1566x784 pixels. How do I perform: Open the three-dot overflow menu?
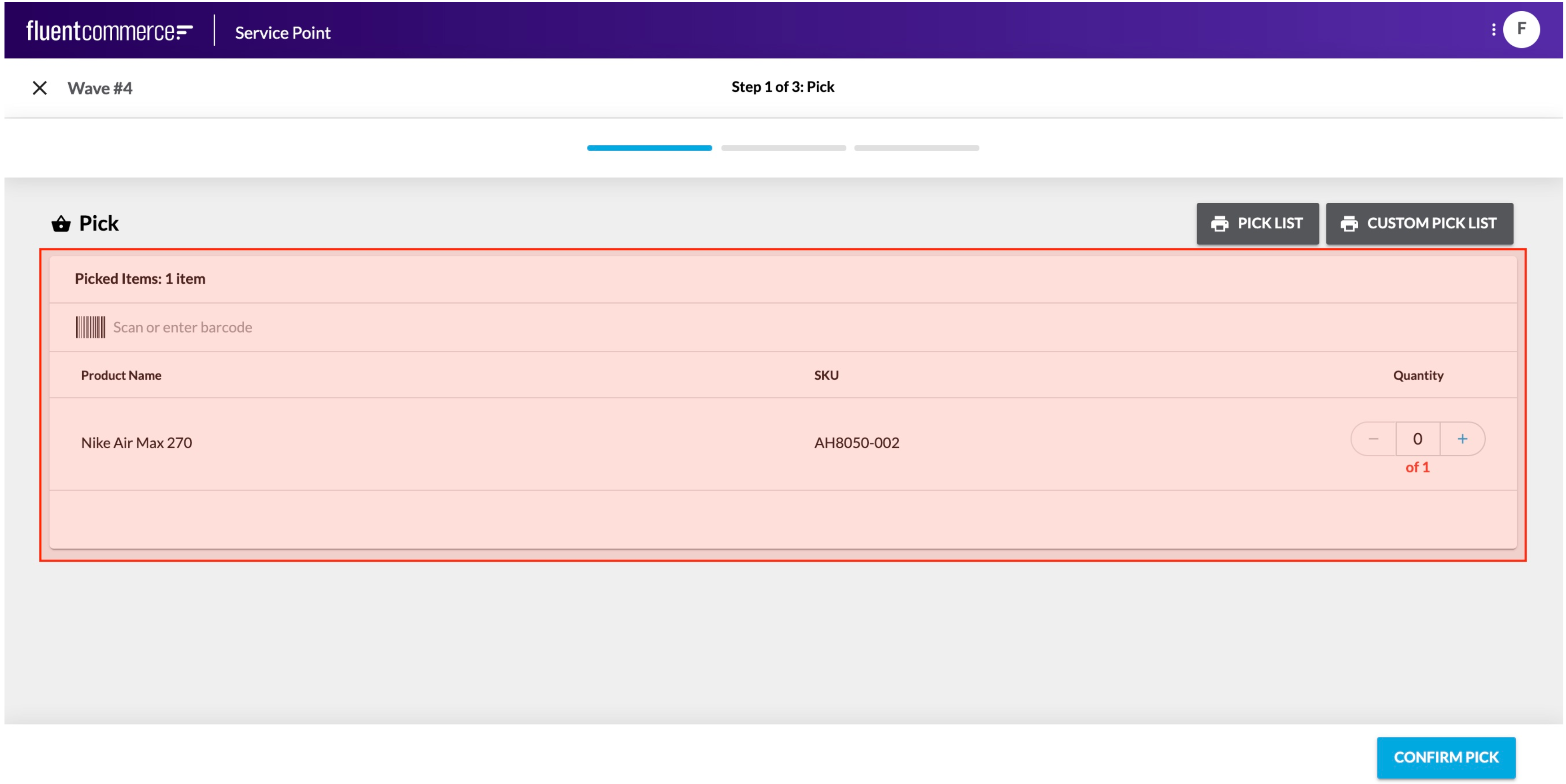(1494, 29)
